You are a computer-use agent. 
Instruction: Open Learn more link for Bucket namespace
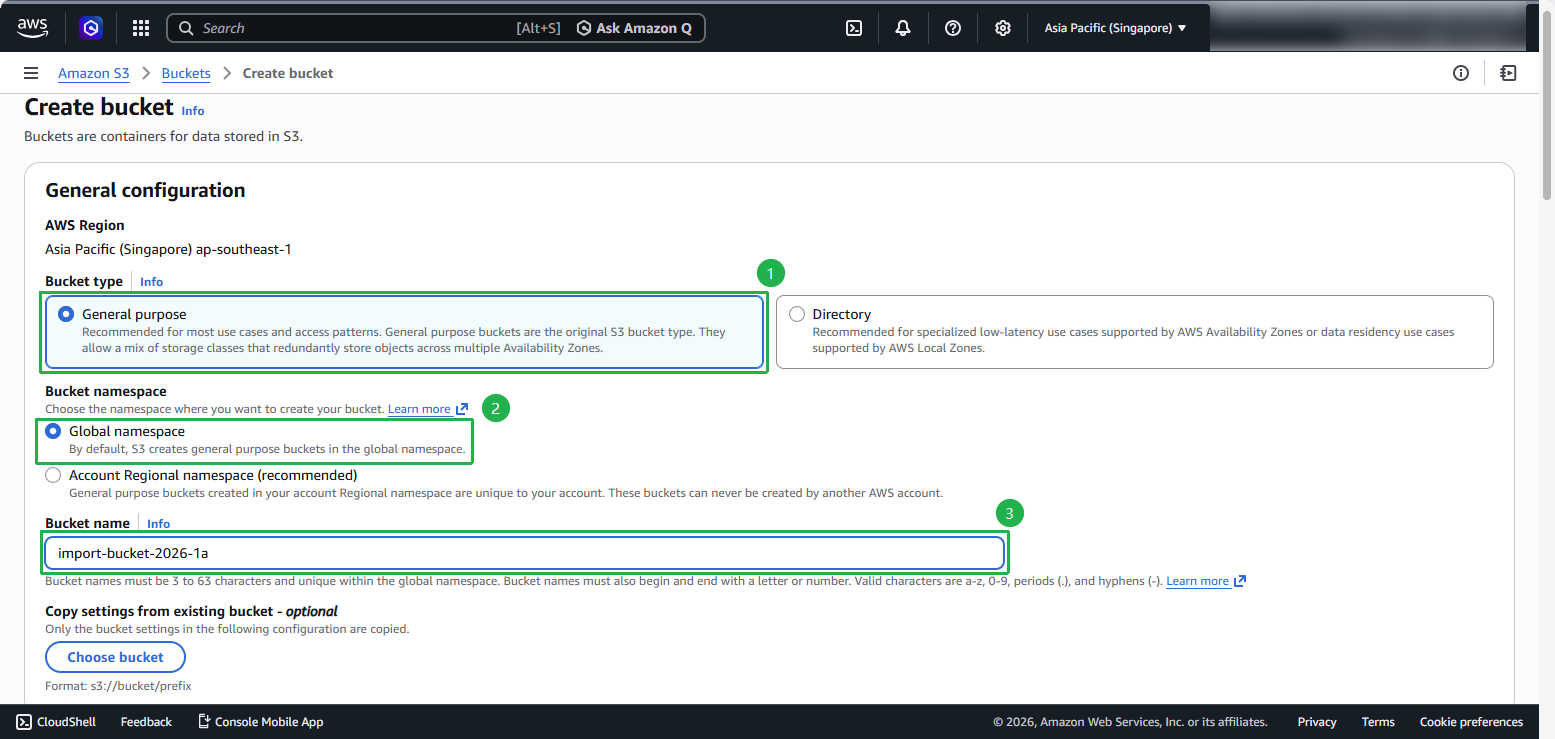coord(428,409)
